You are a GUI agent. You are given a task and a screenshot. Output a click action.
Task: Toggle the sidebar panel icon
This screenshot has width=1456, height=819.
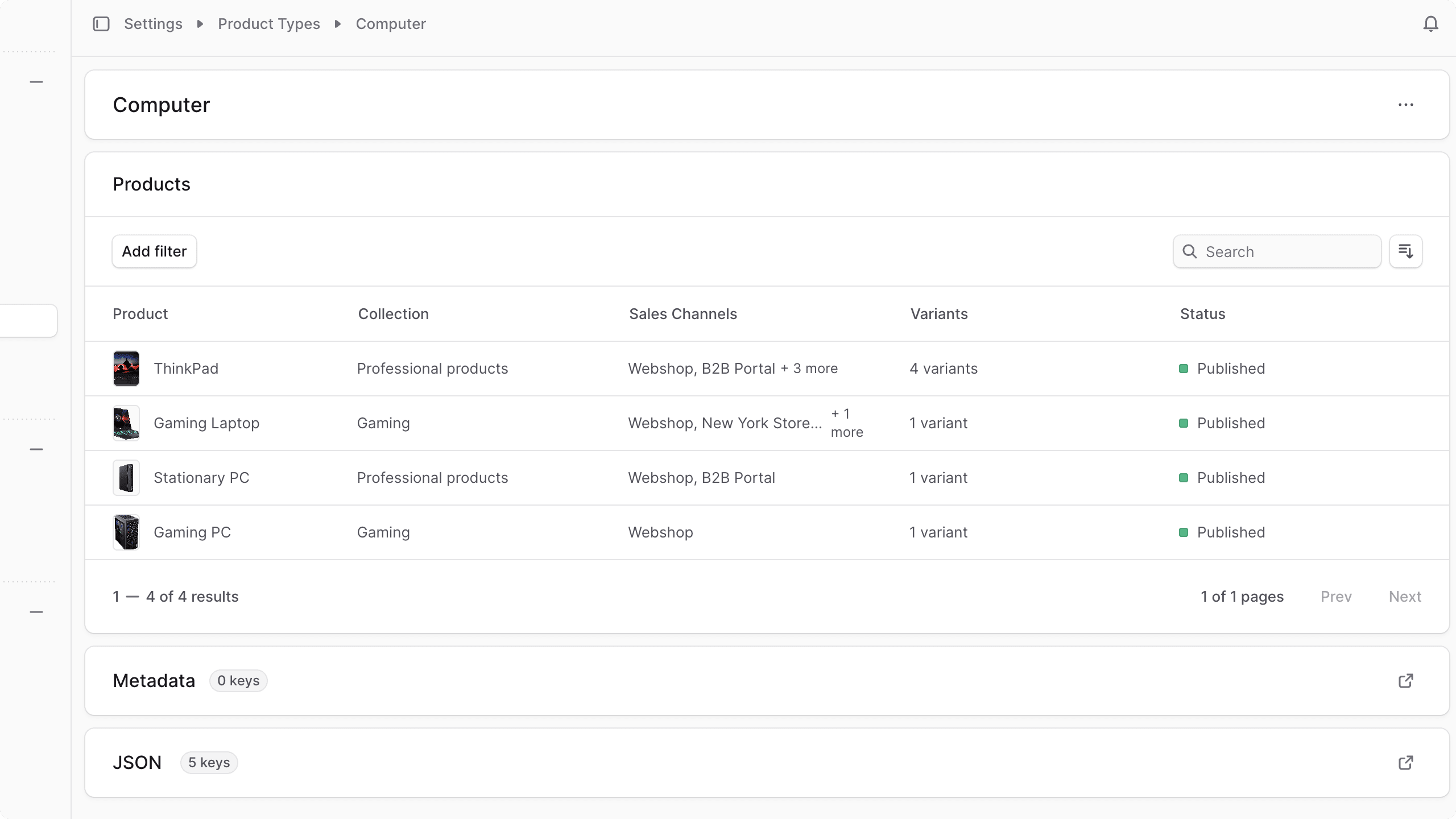pyautogui.click(x=101, y=24)
